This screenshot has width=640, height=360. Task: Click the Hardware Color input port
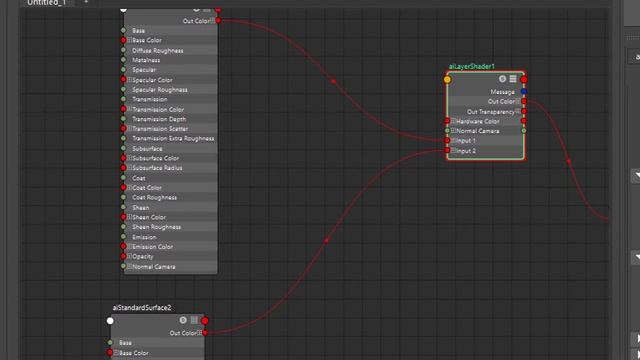pyautogui.click(x=447, y=121)
